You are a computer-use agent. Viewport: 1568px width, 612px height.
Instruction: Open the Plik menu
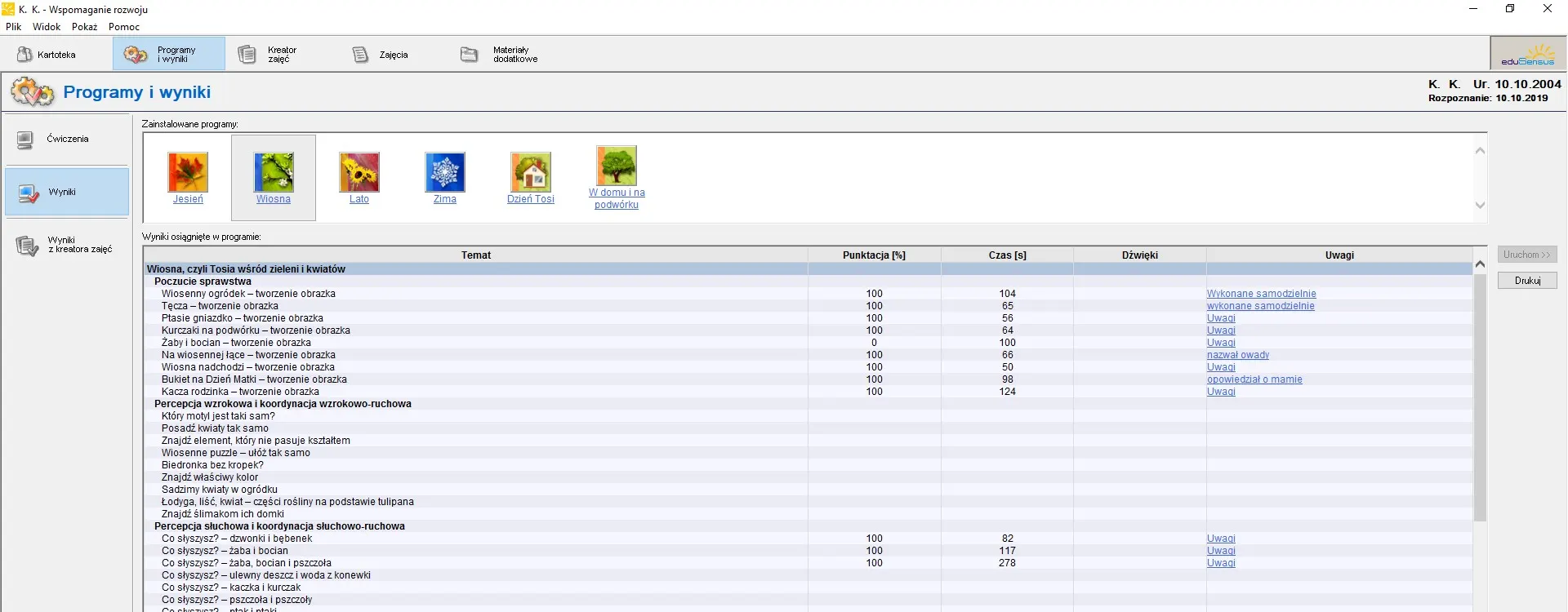[x=14, y=27]
